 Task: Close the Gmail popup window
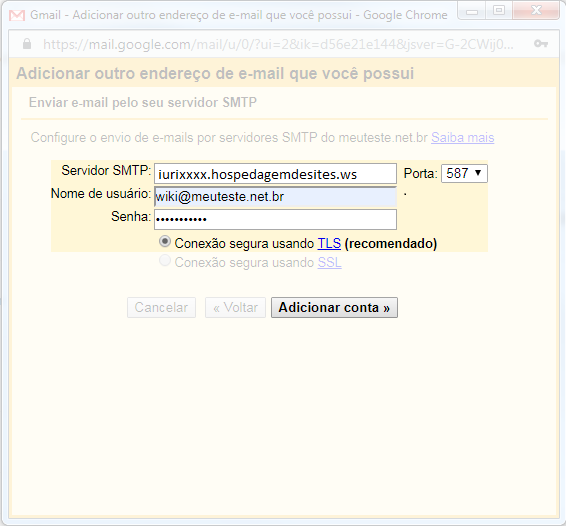tap(536, 10)
